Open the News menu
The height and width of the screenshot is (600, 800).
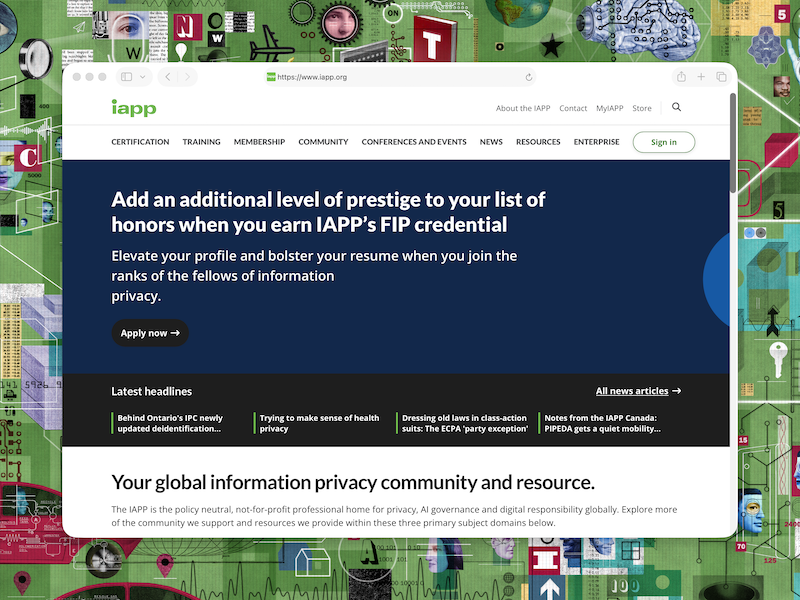coord(491,142)
